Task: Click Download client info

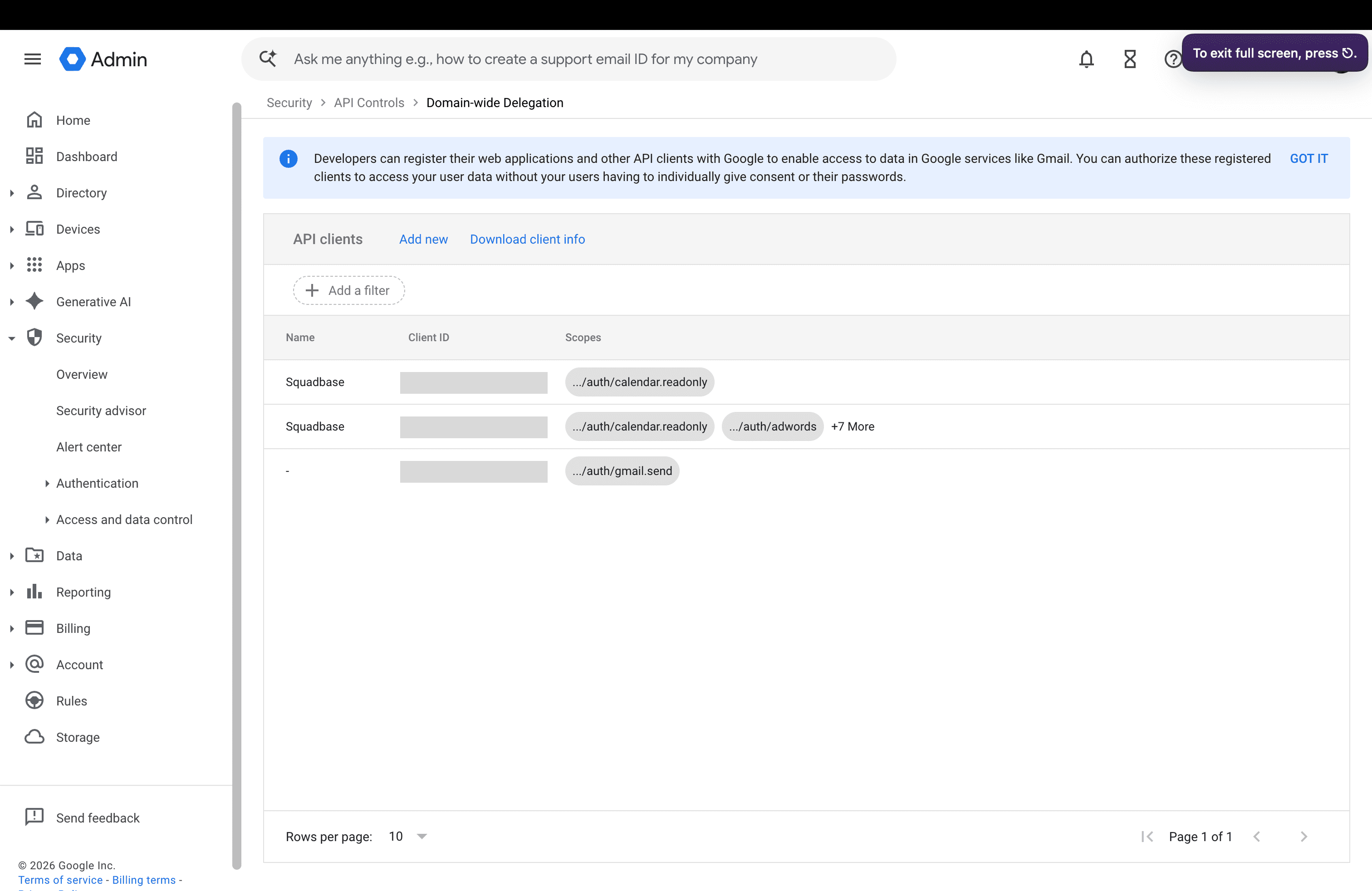Action: [x=528, y=239]
